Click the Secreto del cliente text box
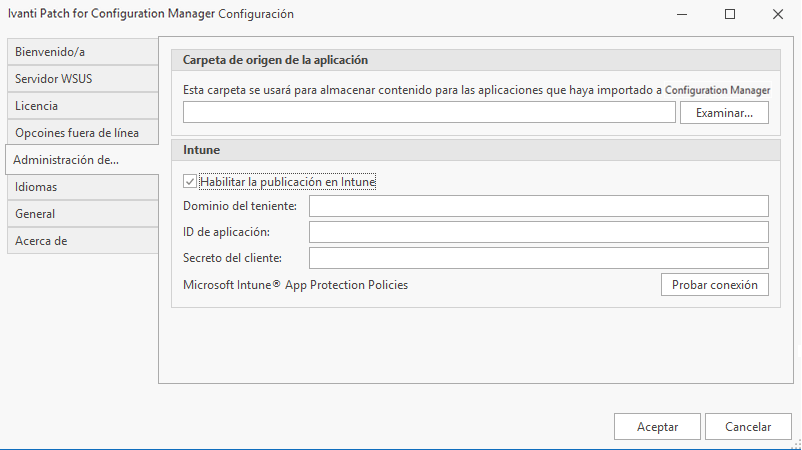 tap(538, 258)
